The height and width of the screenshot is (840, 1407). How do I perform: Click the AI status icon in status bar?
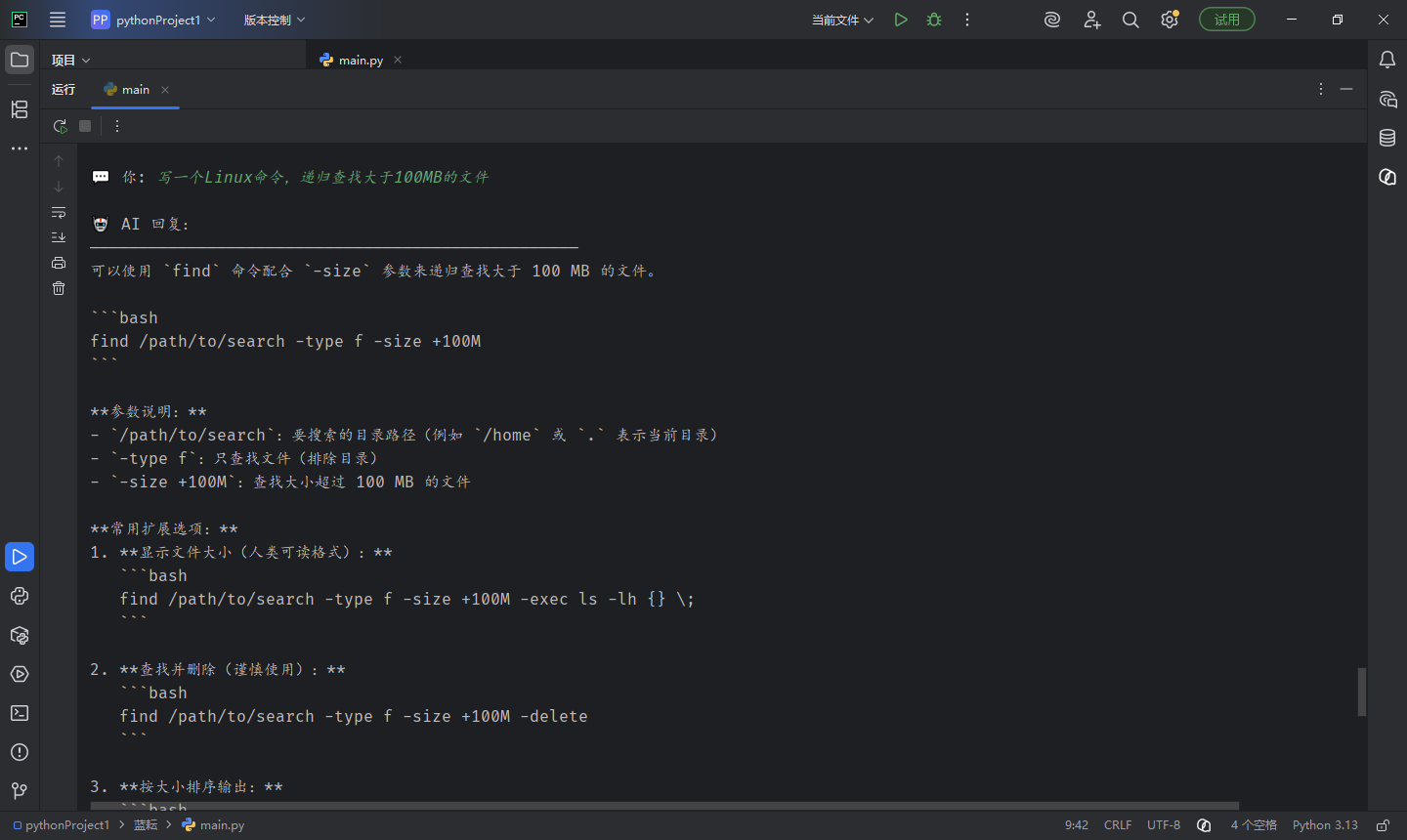[x=1204, y=825]
